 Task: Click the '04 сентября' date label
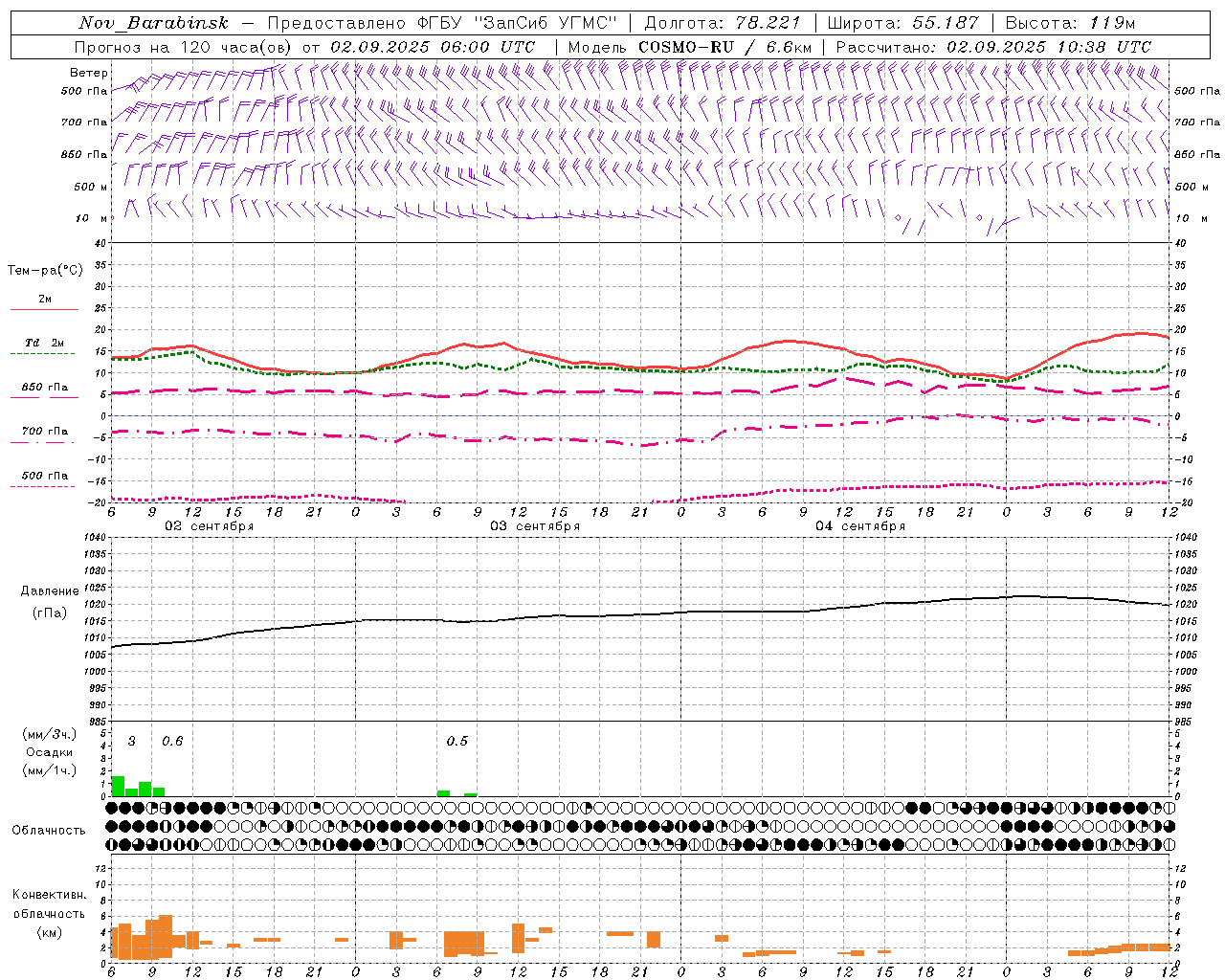(x=860, y=526)
